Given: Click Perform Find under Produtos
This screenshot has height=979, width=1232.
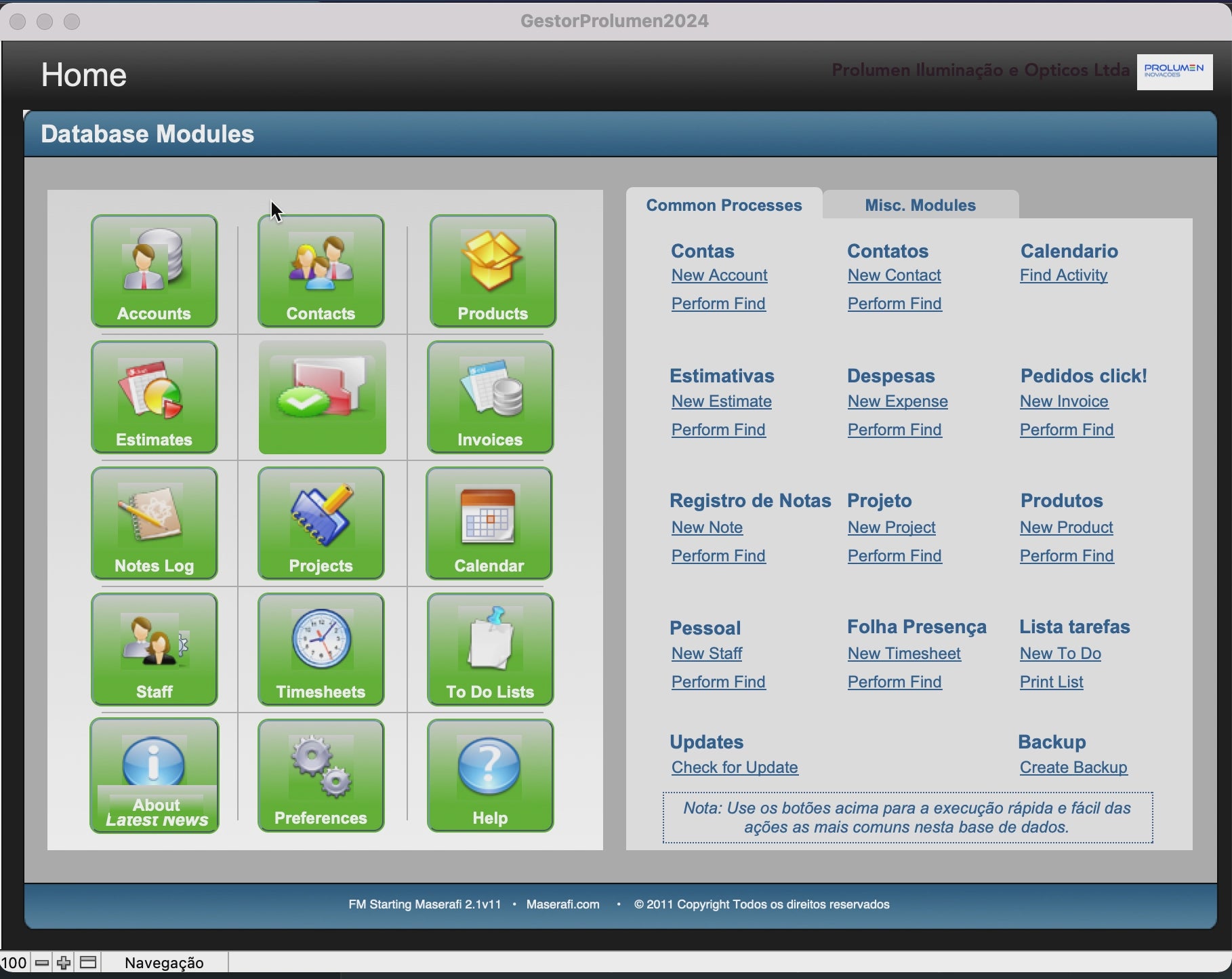Looking at the screenshot, I should pos(1067,556).
